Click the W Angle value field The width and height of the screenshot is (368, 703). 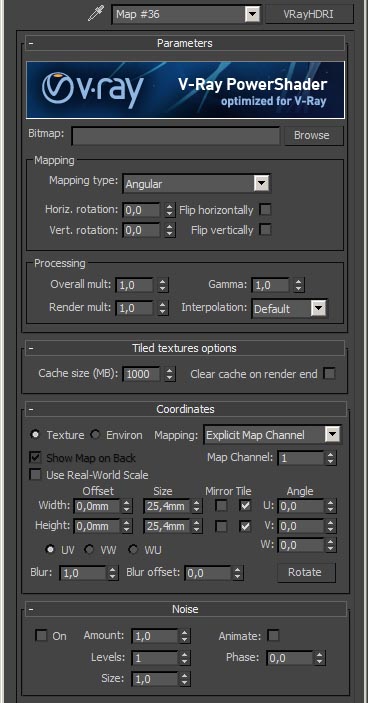point(300,545)
